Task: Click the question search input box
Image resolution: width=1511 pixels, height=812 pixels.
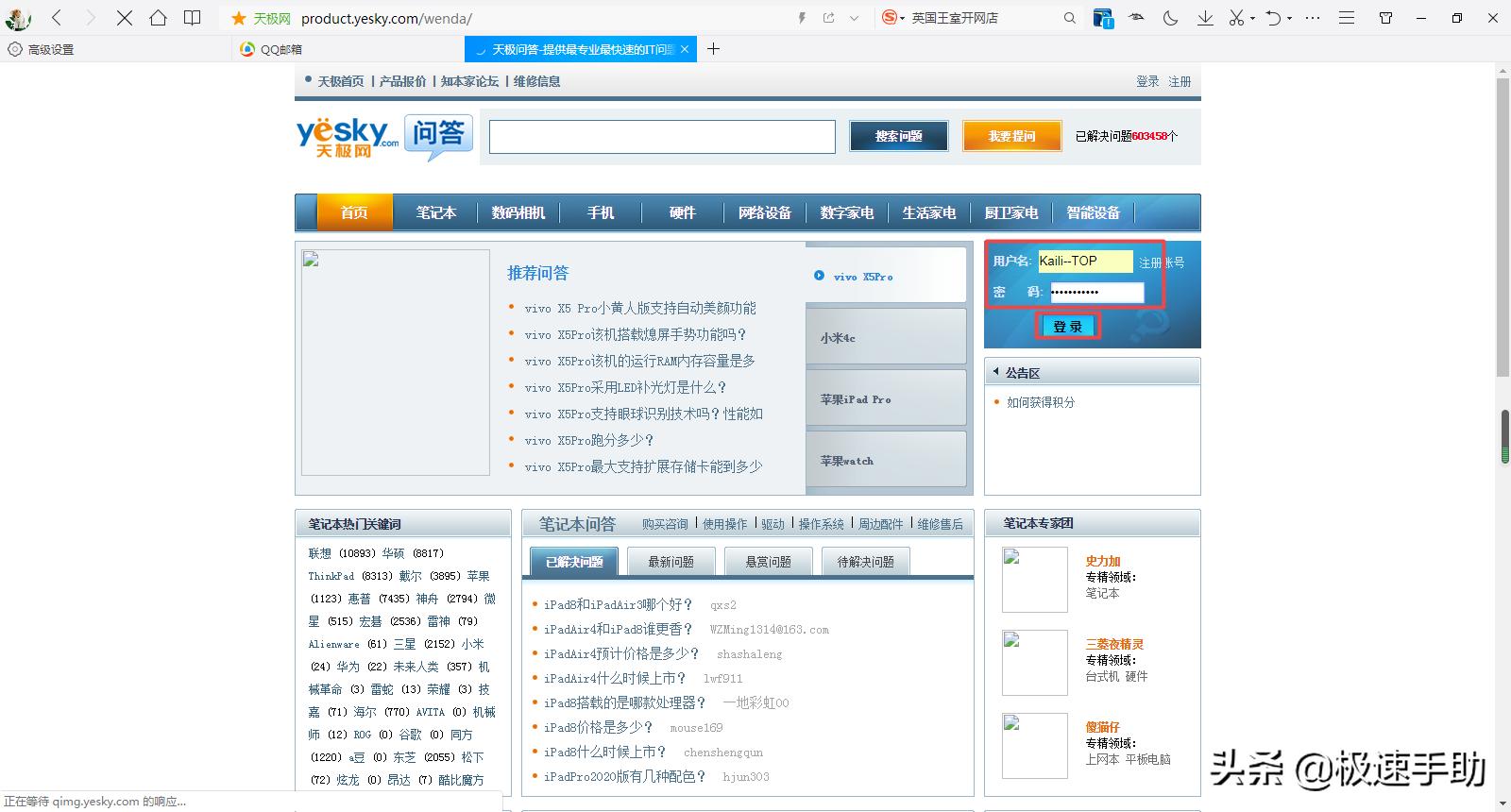Action: [x=662, y=137]
